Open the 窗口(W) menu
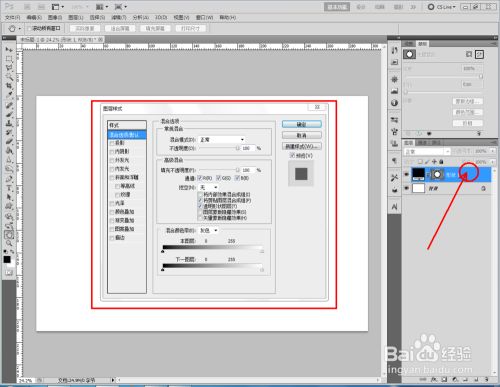Image resolution: width=500 pixels, height=387 pixels. click(204, 17)
